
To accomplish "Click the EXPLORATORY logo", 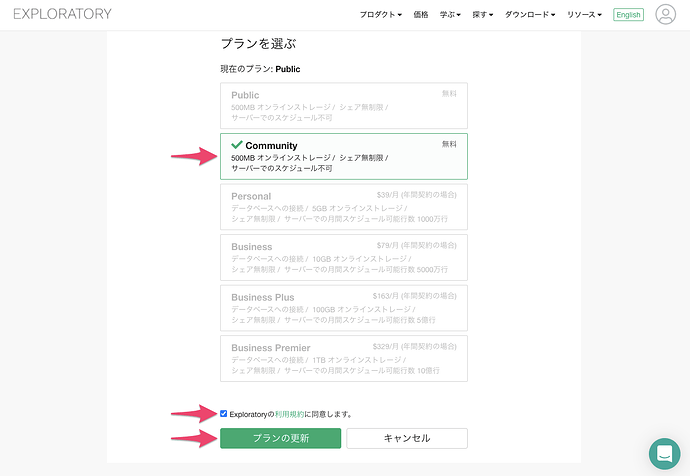I will click(62, 14).
